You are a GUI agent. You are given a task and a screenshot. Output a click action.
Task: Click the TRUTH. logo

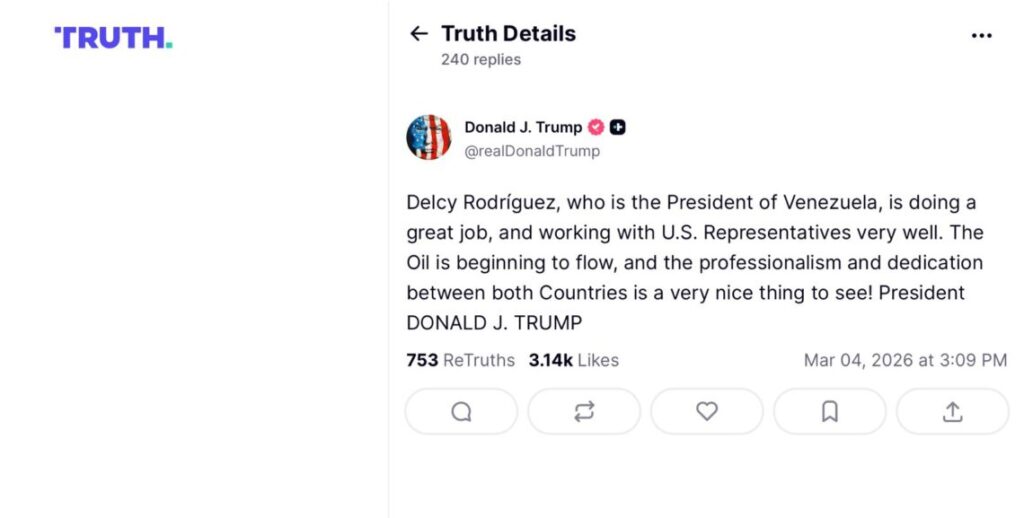[113, 38]
